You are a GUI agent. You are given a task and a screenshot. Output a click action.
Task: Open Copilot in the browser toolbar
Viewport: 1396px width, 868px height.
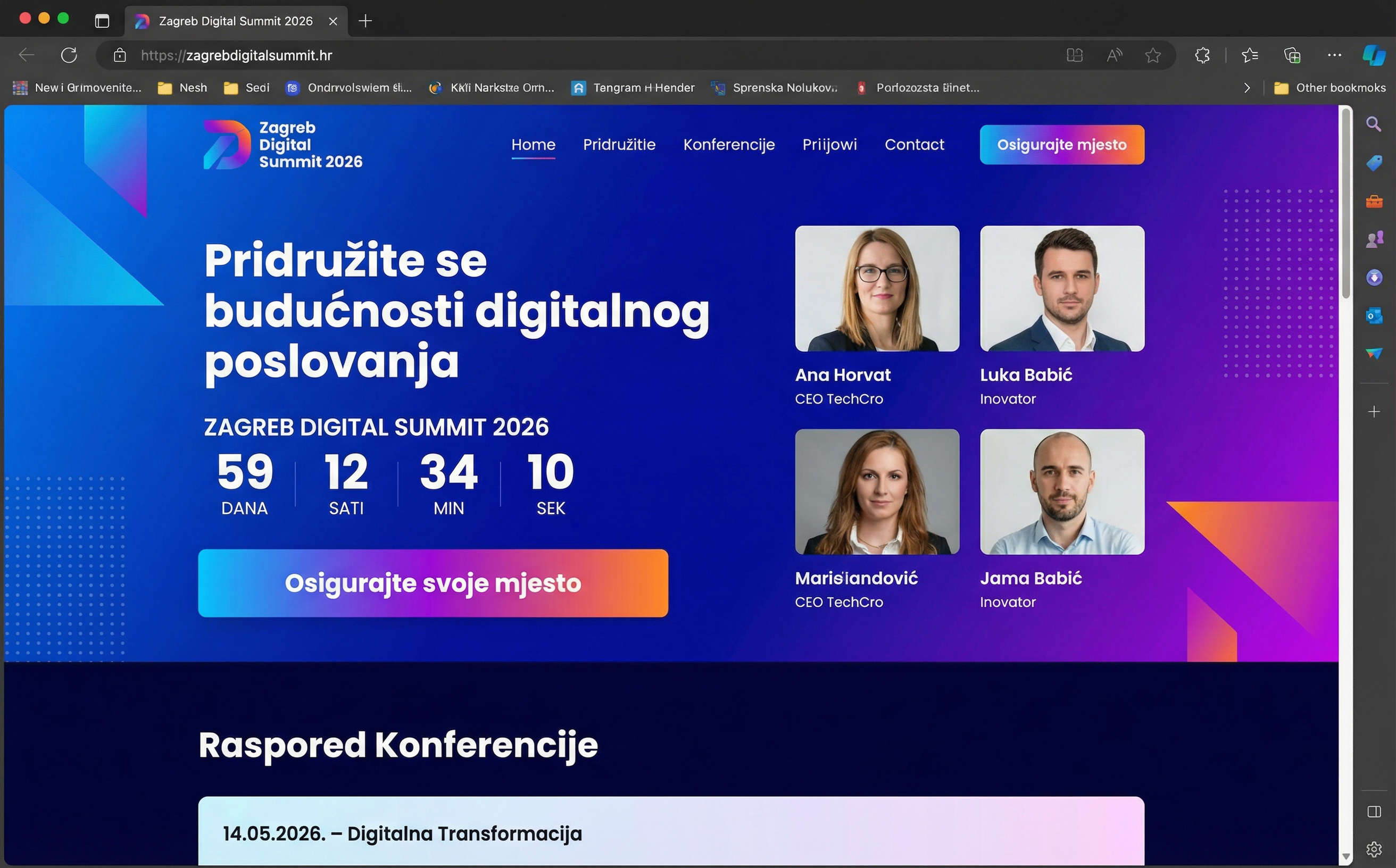click(x=1373, y=55)
